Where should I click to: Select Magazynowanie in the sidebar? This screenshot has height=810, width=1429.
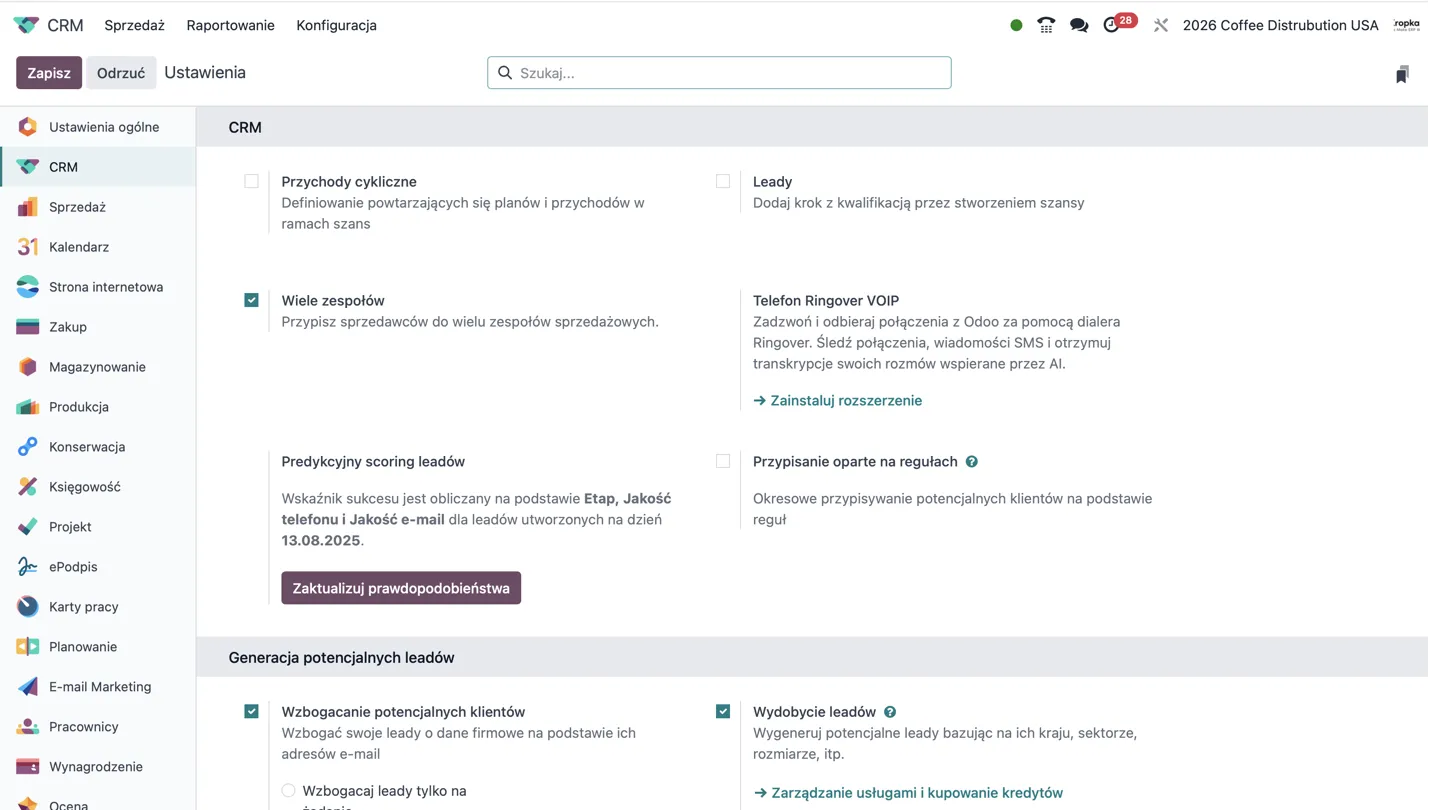pyautogui.click(x=98, y=367)
